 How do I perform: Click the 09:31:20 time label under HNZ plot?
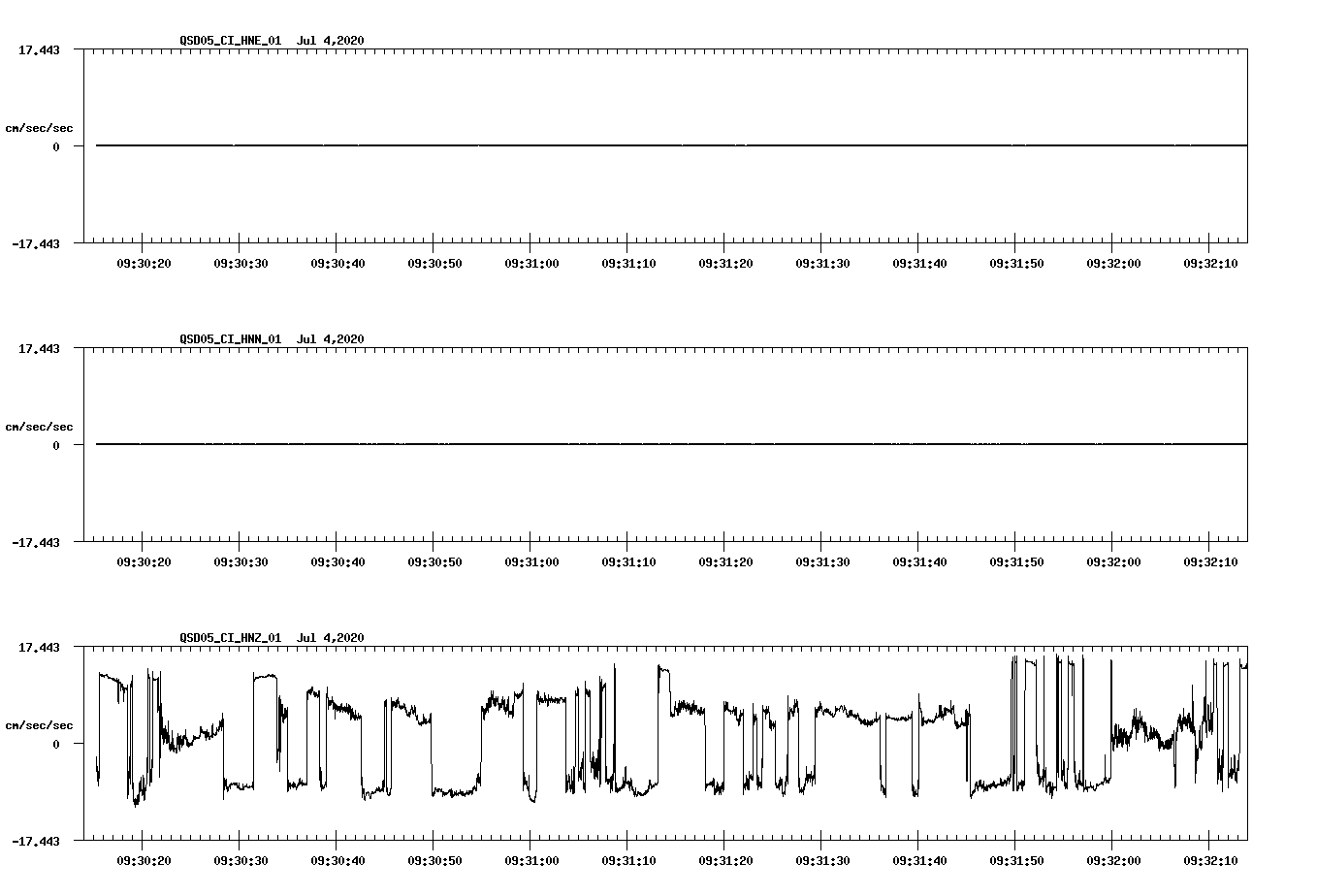coord(725,860)
